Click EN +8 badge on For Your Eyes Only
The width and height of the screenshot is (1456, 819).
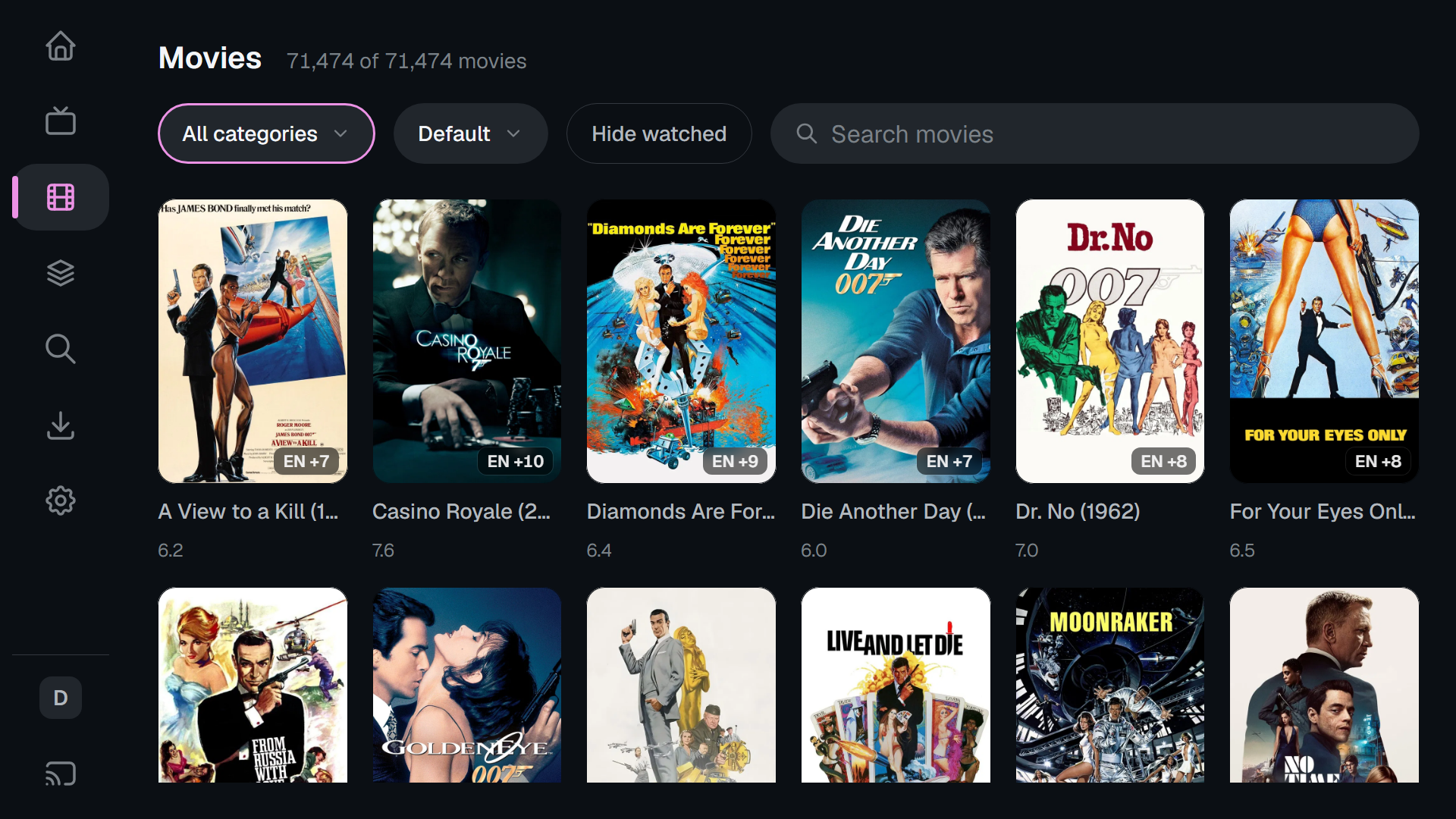point(1378,461)
